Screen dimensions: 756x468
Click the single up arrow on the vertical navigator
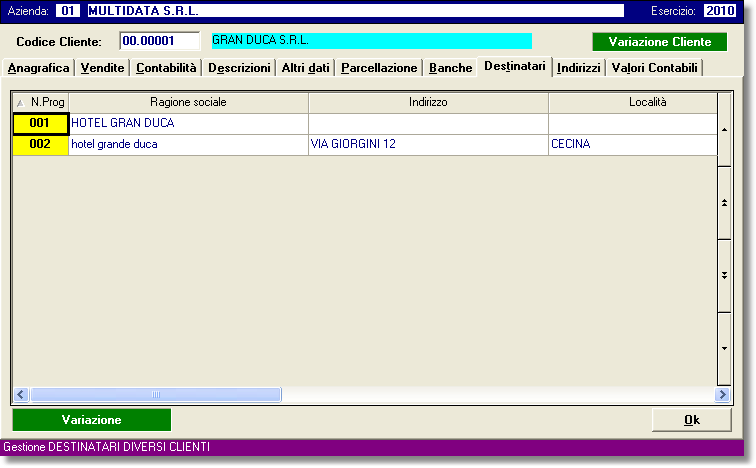pyautogui.click(x=724, y=130)
